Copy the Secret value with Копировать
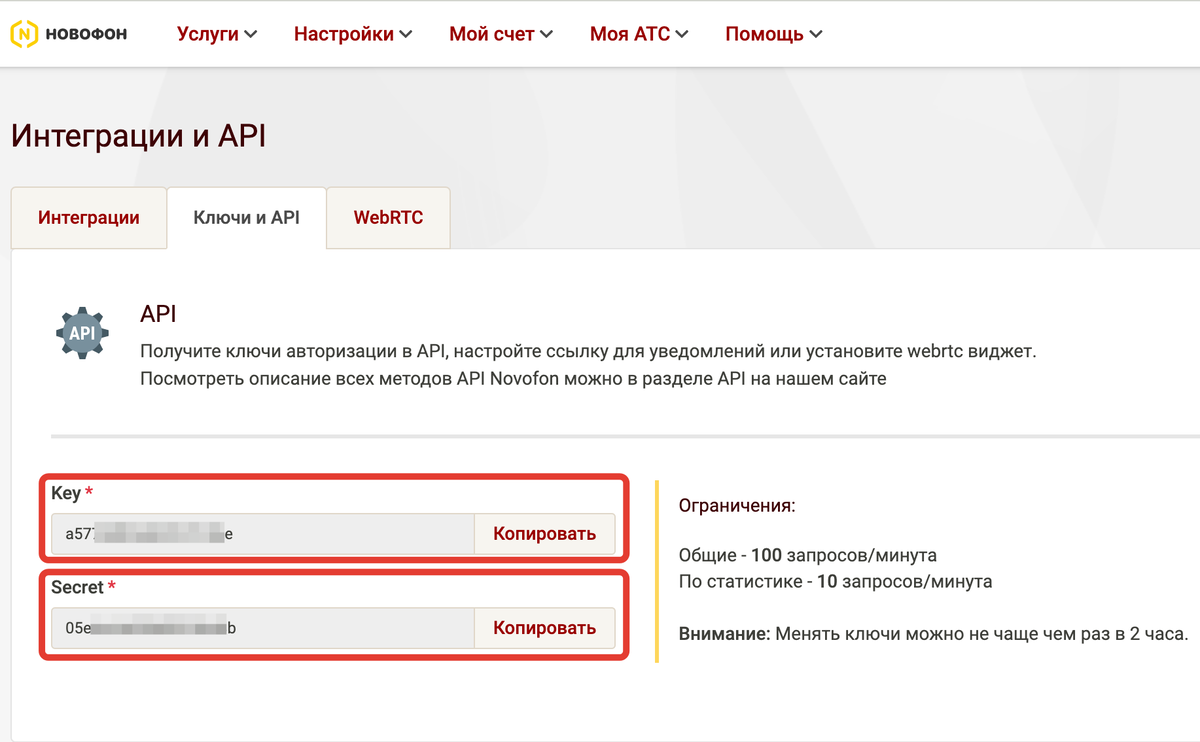1200x742 pixels. tap(544, 628)
